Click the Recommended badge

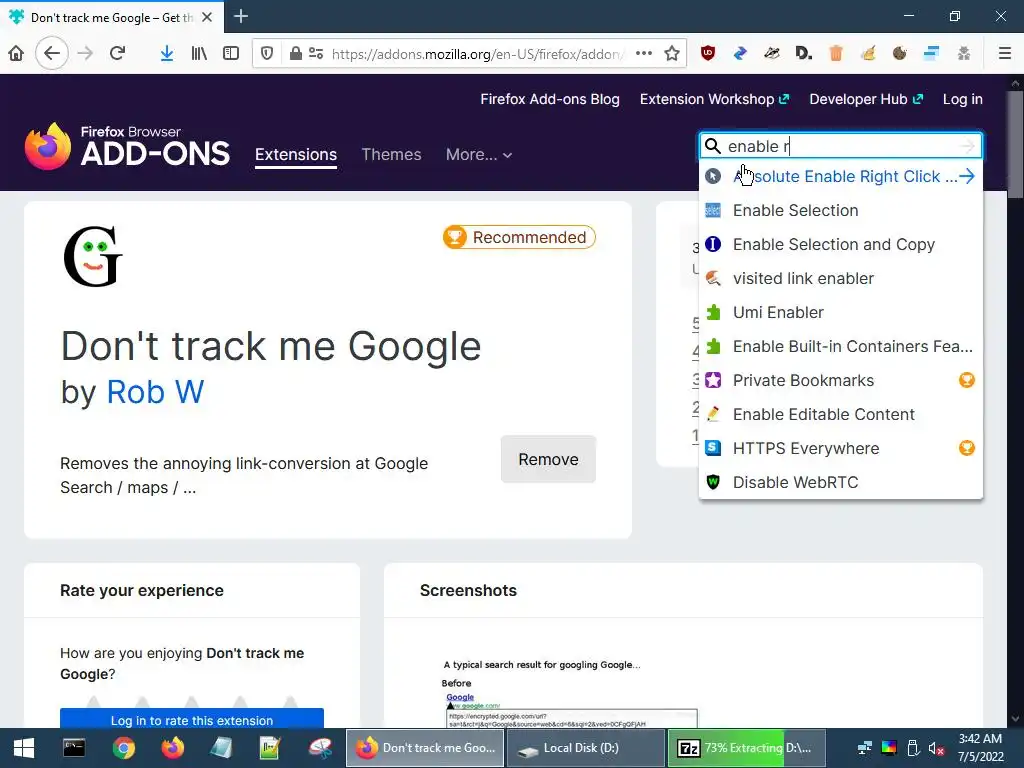coord(519,237)
